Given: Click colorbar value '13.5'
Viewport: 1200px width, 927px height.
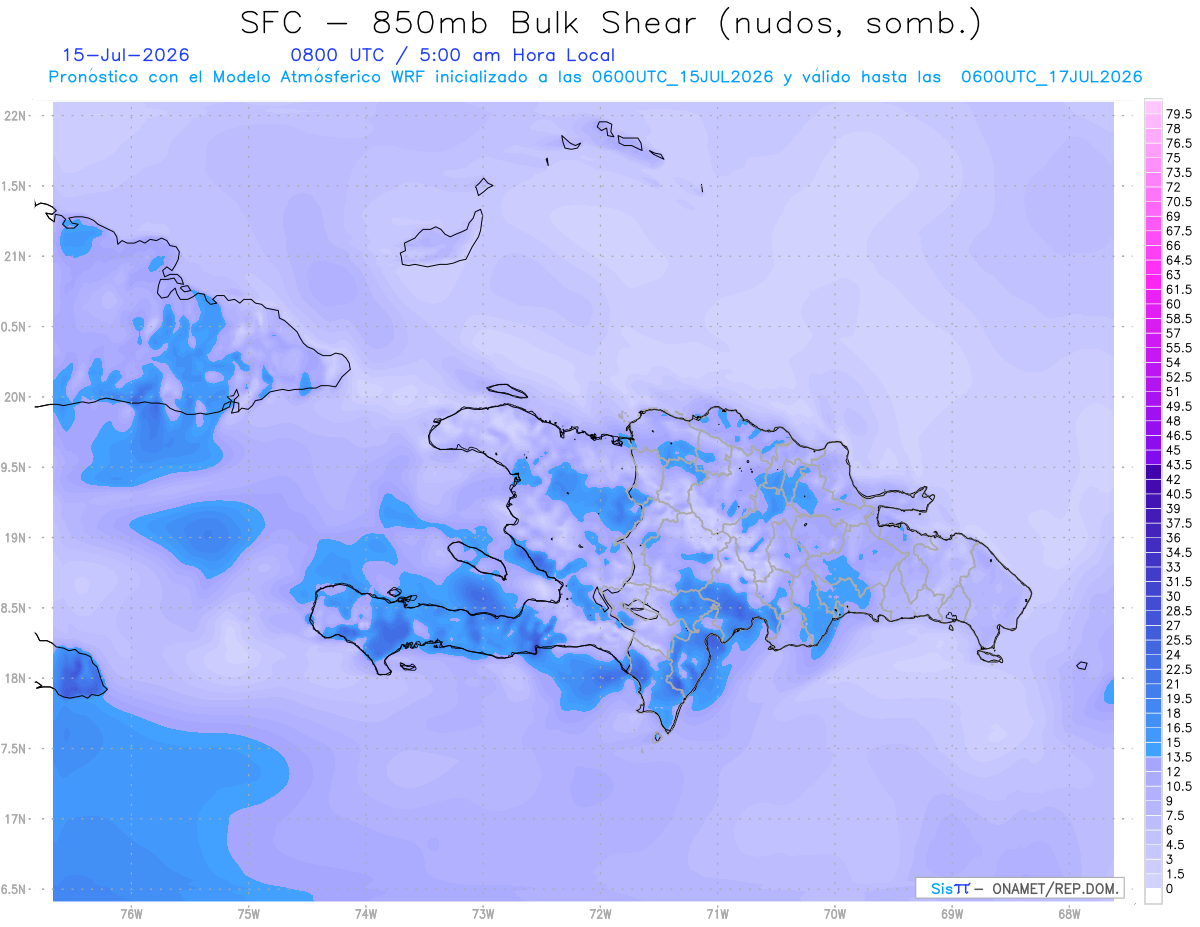Looking at the screenshot, I should 1178,757.
